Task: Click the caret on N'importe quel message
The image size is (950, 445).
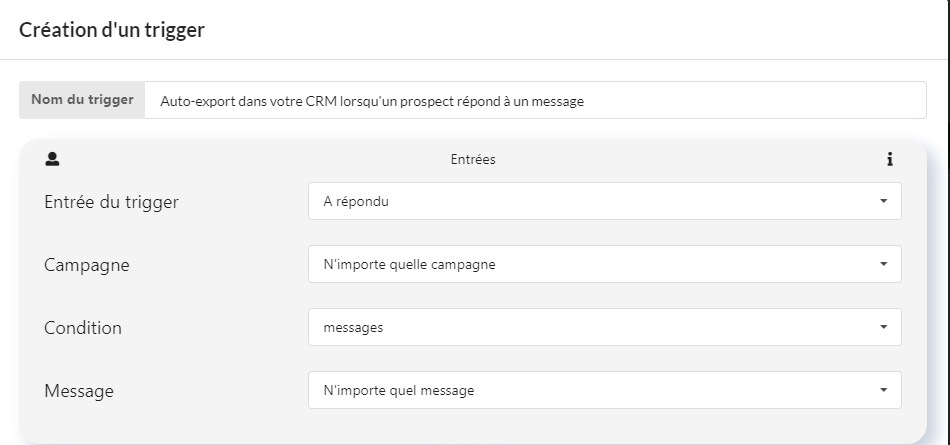Action: (x=883, y=390)
